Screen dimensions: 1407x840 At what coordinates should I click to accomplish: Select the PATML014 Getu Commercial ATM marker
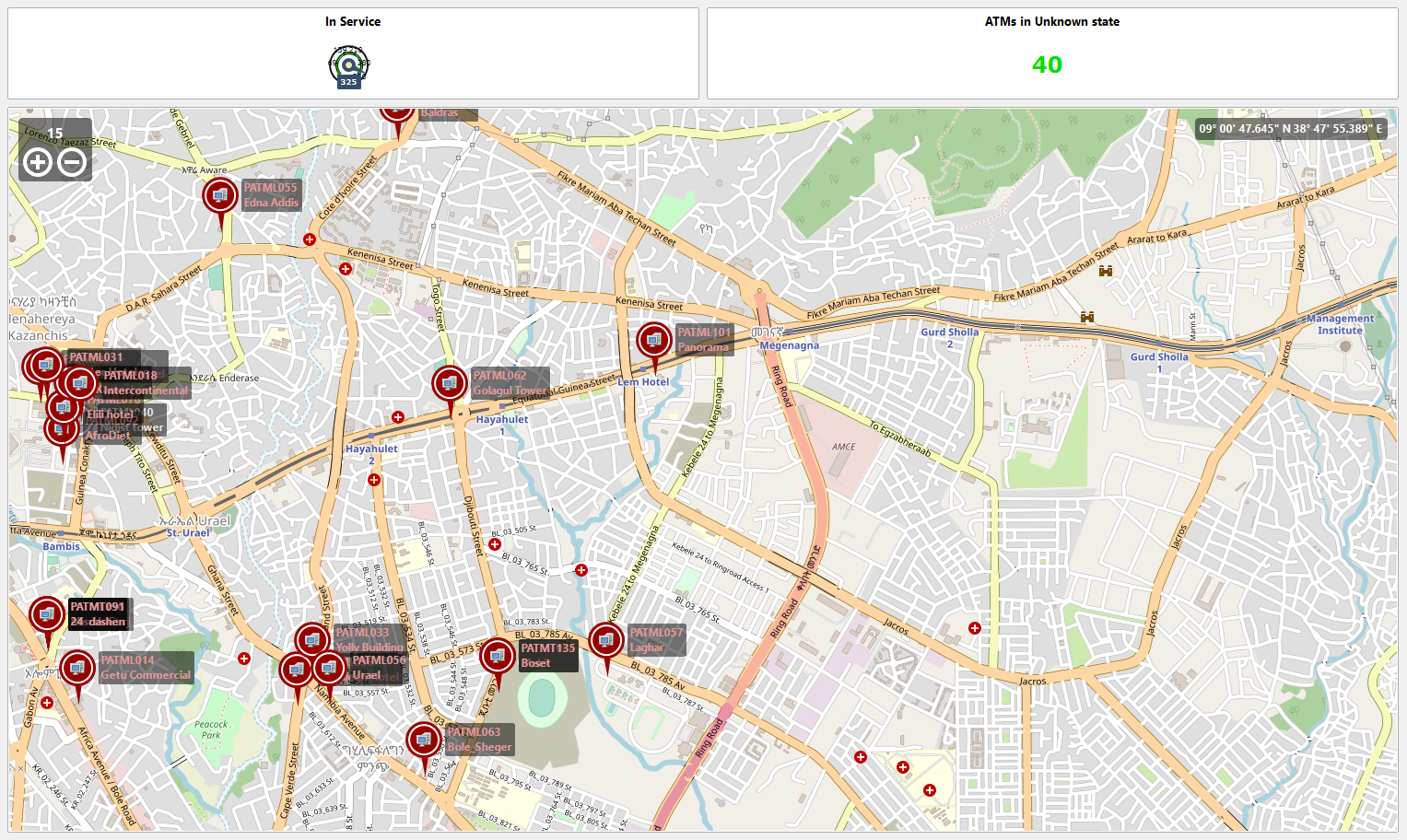(77, 666)
